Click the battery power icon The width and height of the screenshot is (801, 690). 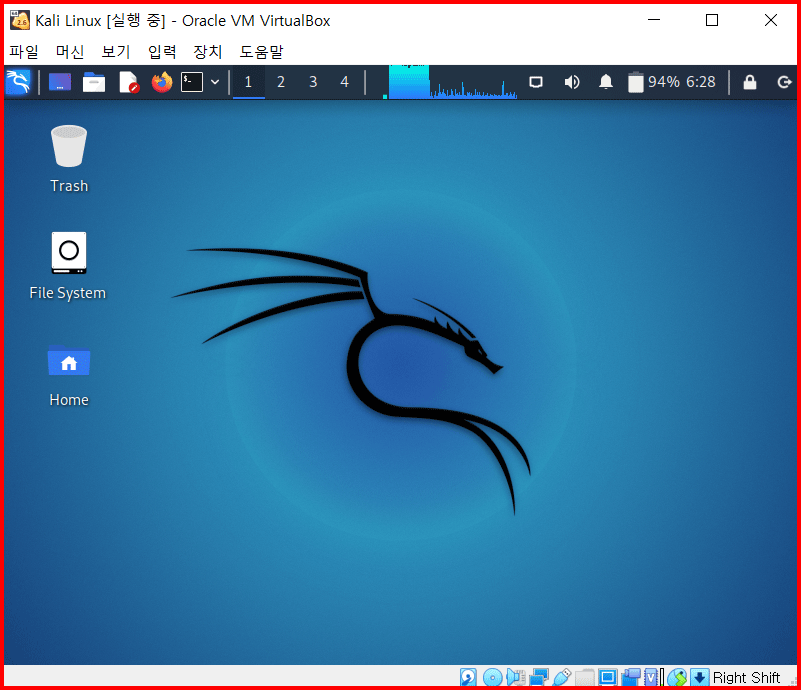(635, 82)
